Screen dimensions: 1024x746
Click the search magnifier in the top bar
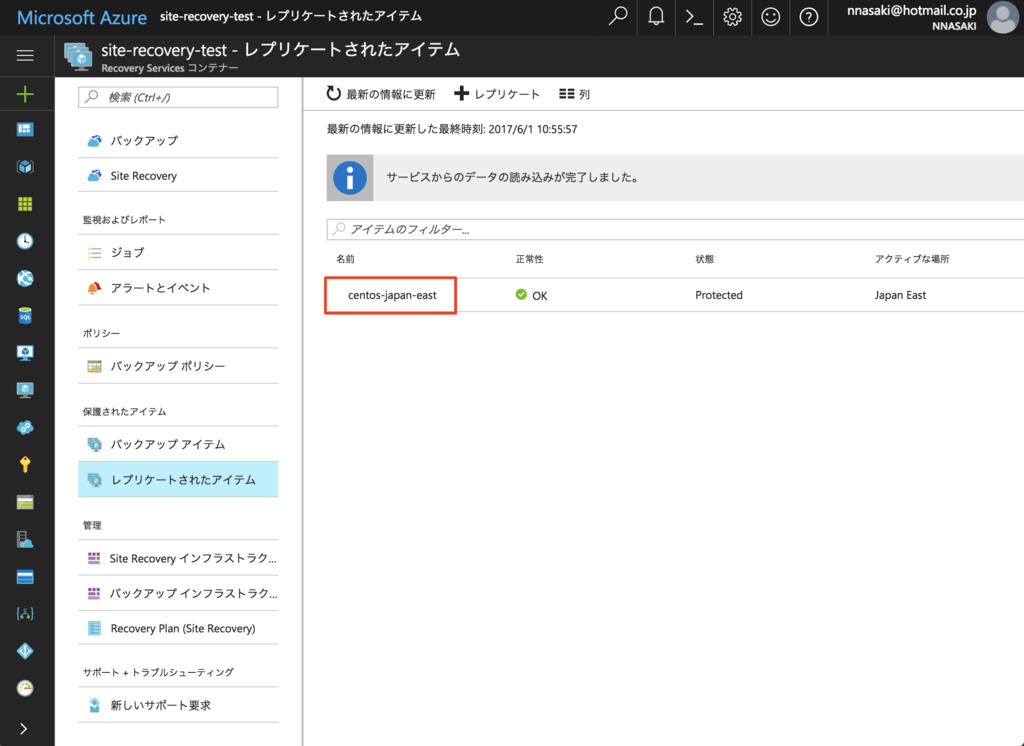click(x=617, y=16)
